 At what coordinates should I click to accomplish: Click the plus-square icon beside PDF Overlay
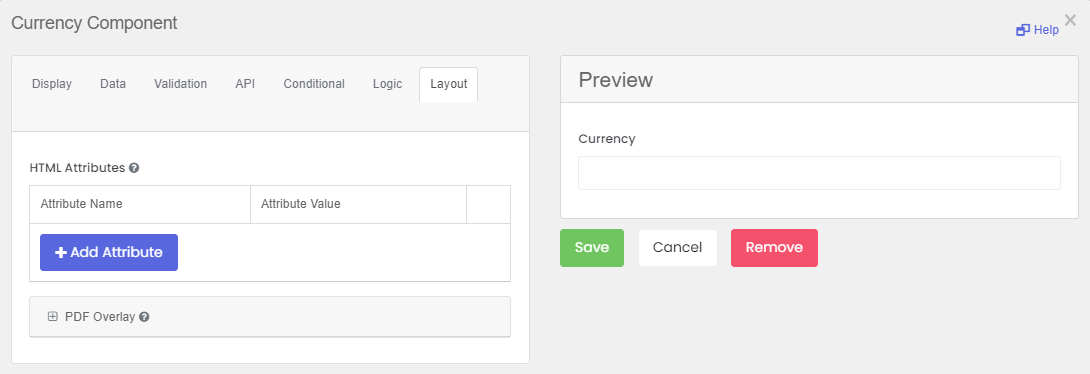pyautogui.click(x=52, y=316)
